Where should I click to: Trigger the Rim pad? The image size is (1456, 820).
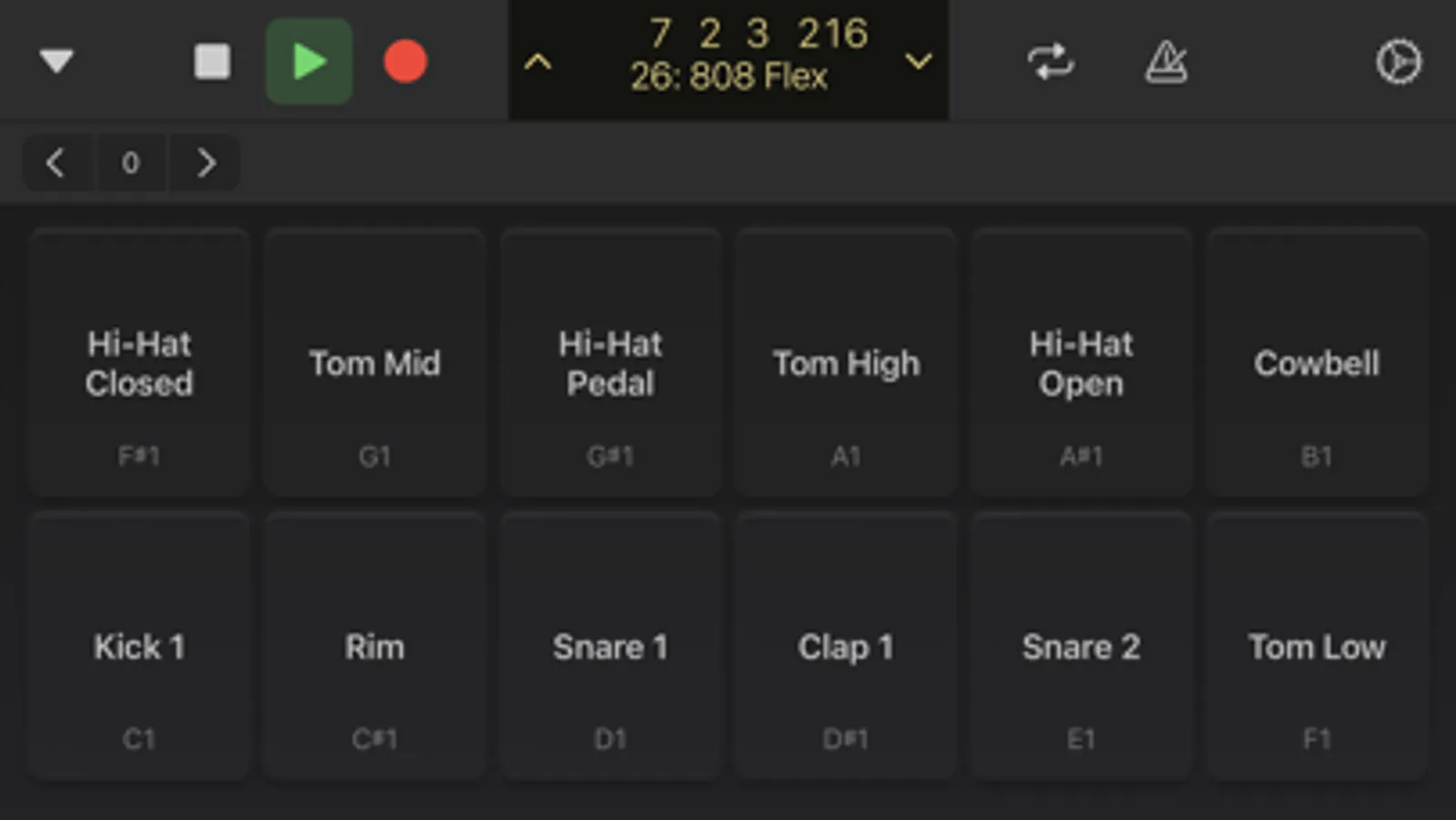[x=374, y=646]
